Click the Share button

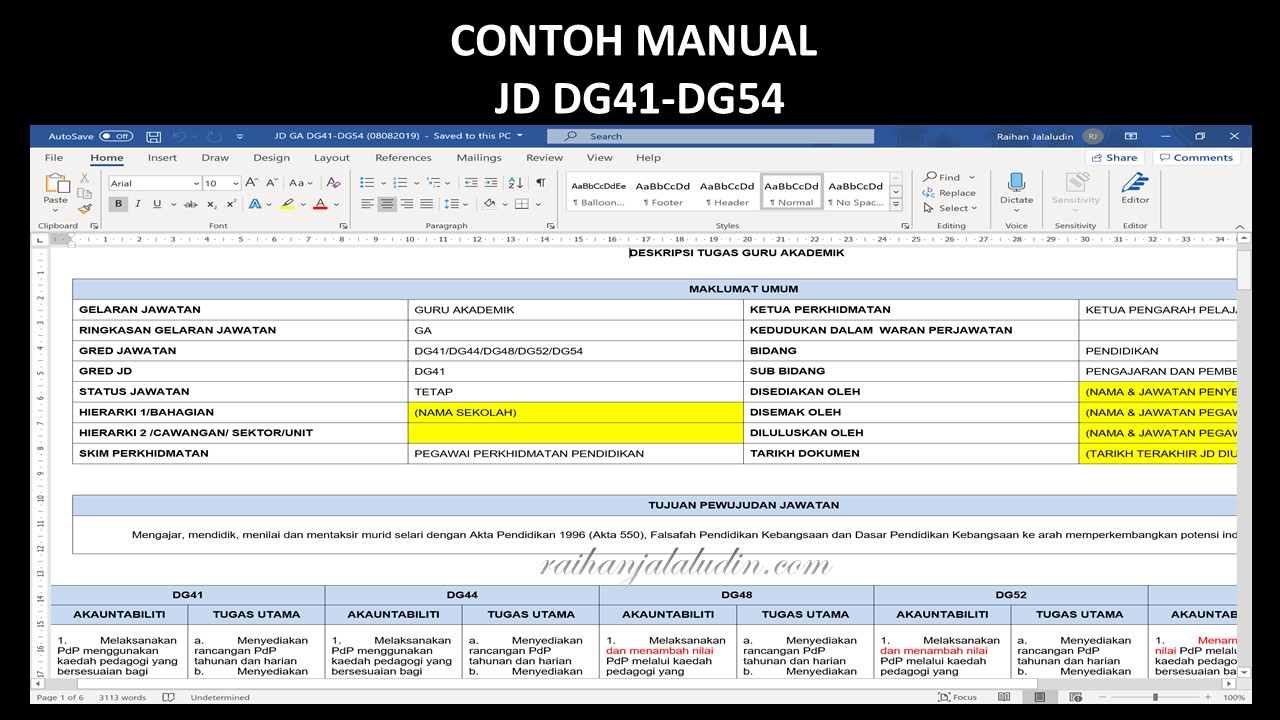[x=1114, y=157]
